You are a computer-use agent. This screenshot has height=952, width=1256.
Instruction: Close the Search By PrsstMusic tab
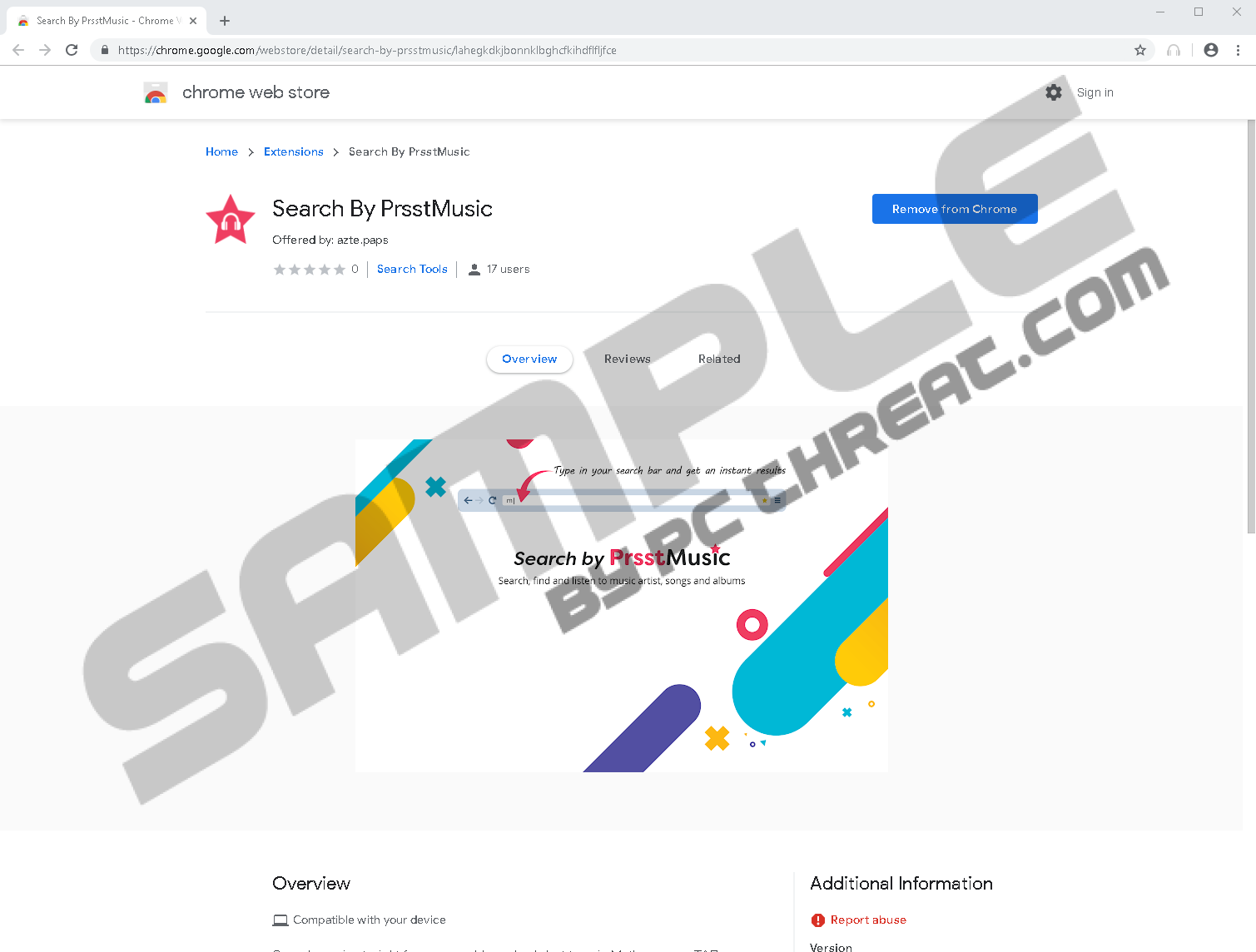(x=193, y=21)
